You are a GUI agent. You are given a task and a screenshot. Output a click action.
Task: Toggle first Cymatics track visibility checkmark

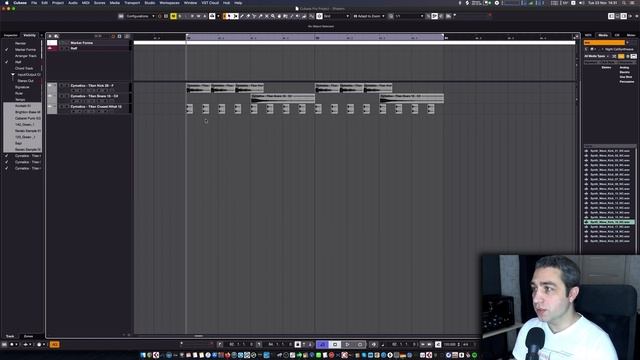pos(7,156)
